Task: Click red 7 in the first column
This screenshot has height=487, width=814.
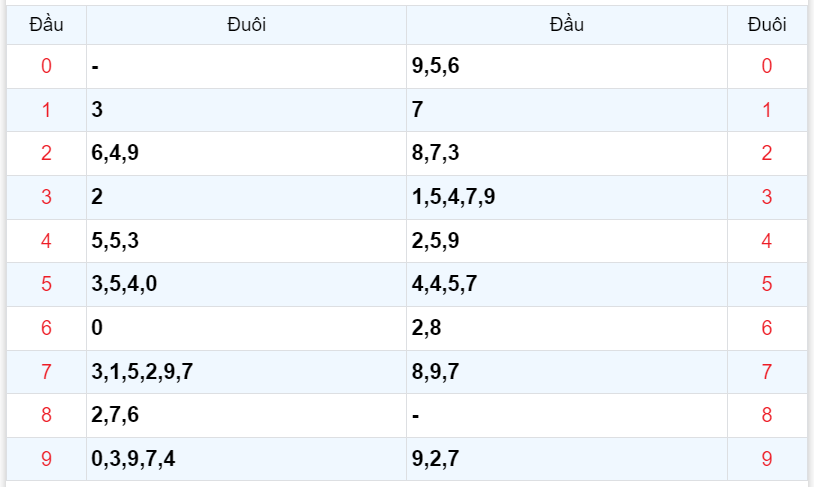Action: click(46, 373)
